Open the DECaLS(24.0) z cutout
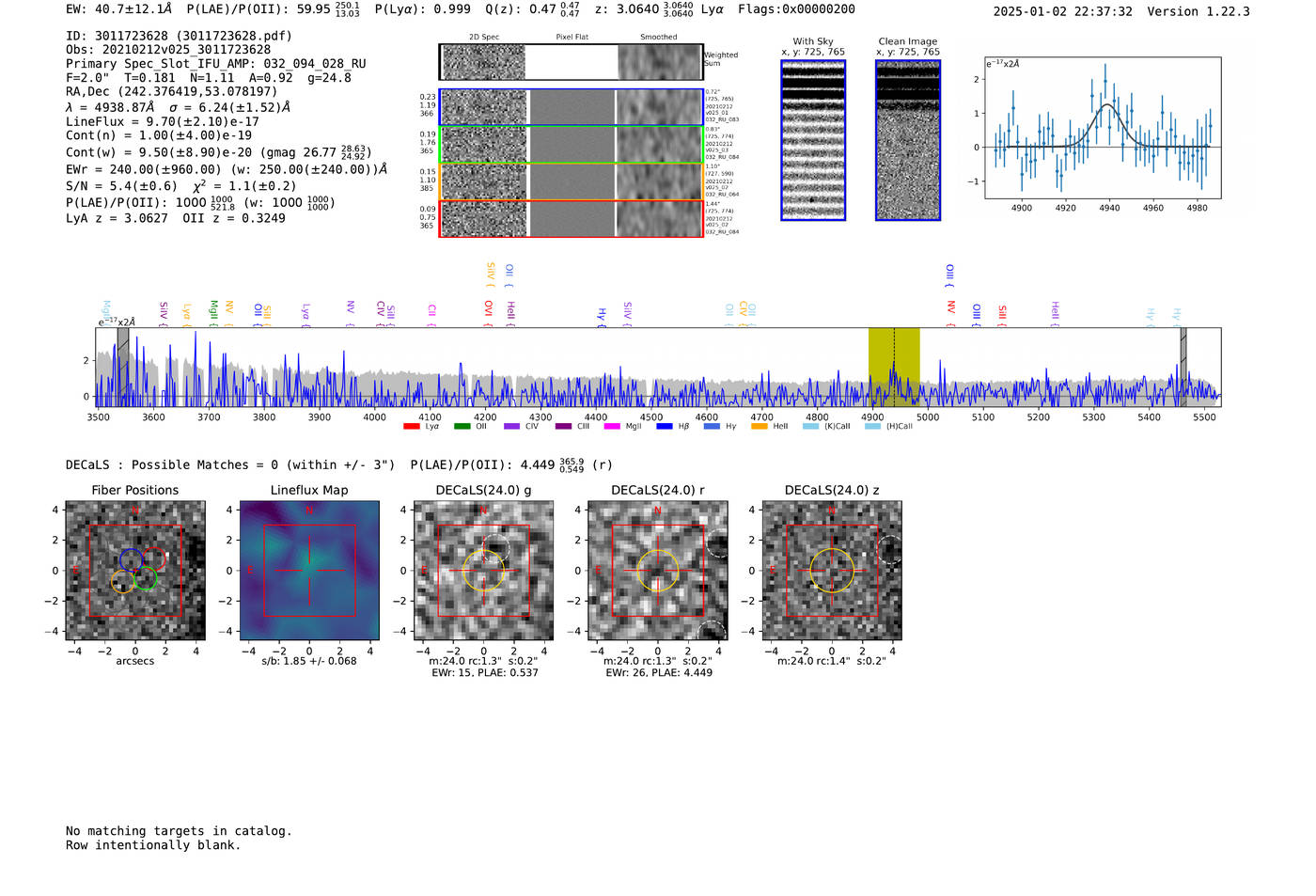 click(832, 571)
